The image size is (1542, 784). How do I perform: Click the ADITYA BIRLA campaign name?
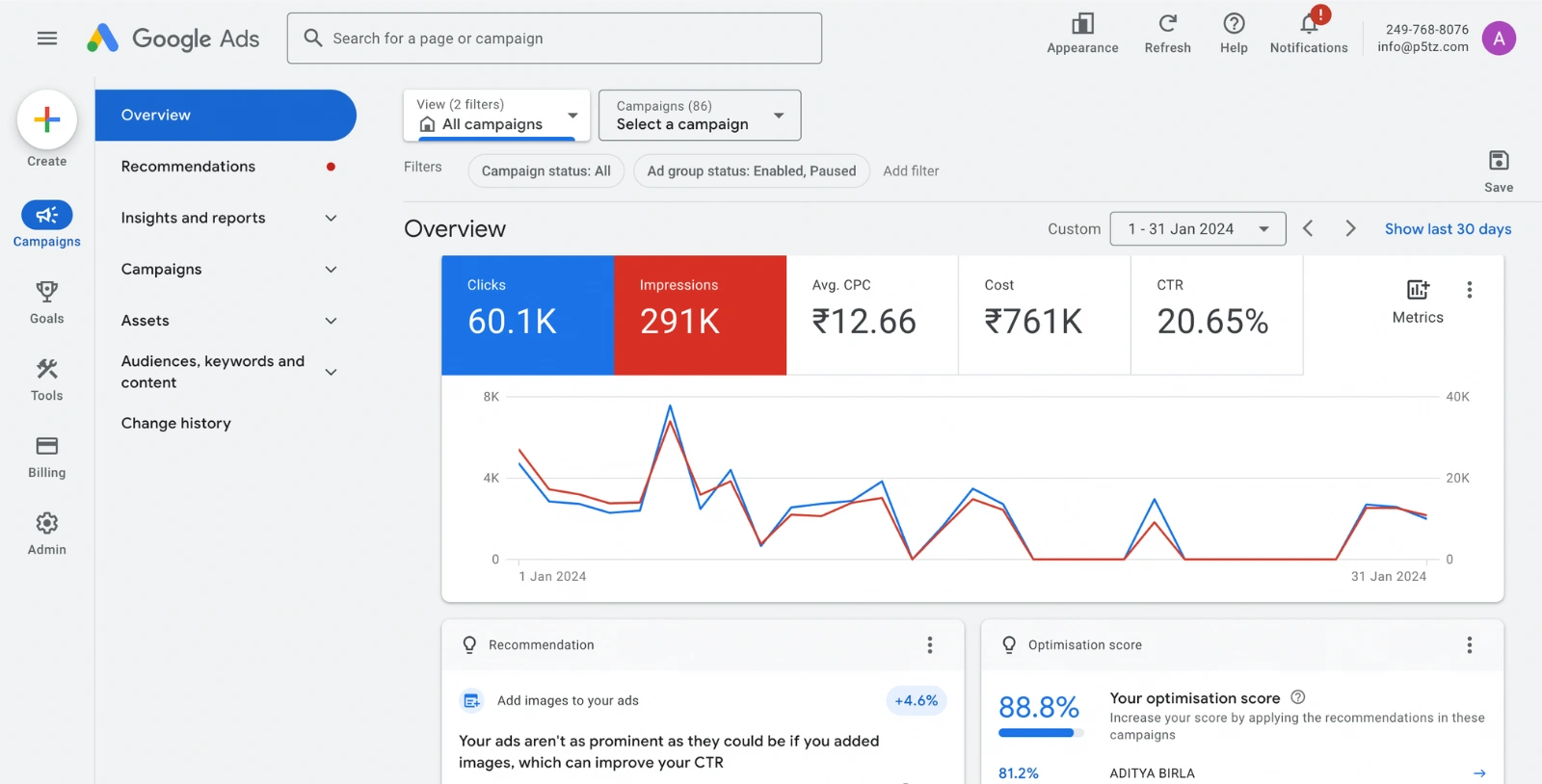(1152, 773)
